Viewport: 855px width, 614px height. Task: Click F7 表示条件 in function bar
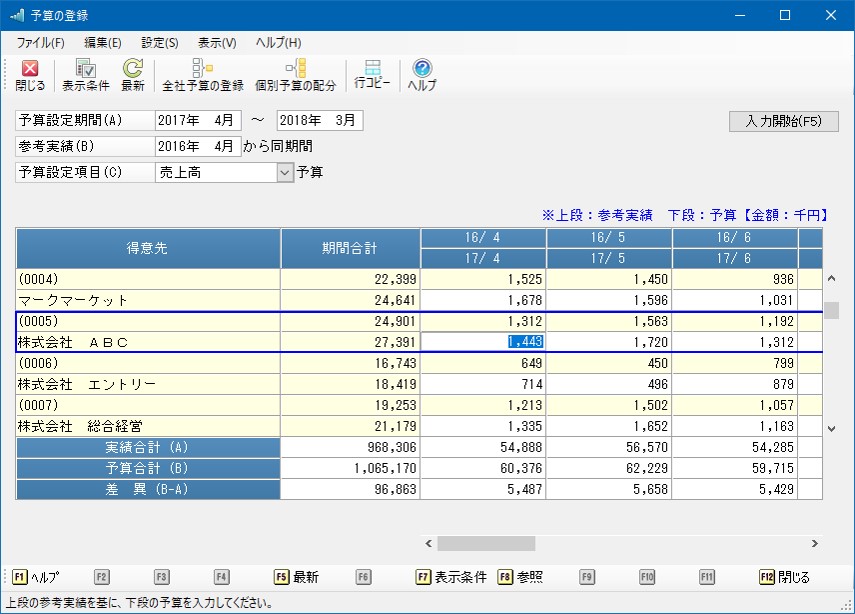click(451, 577)
